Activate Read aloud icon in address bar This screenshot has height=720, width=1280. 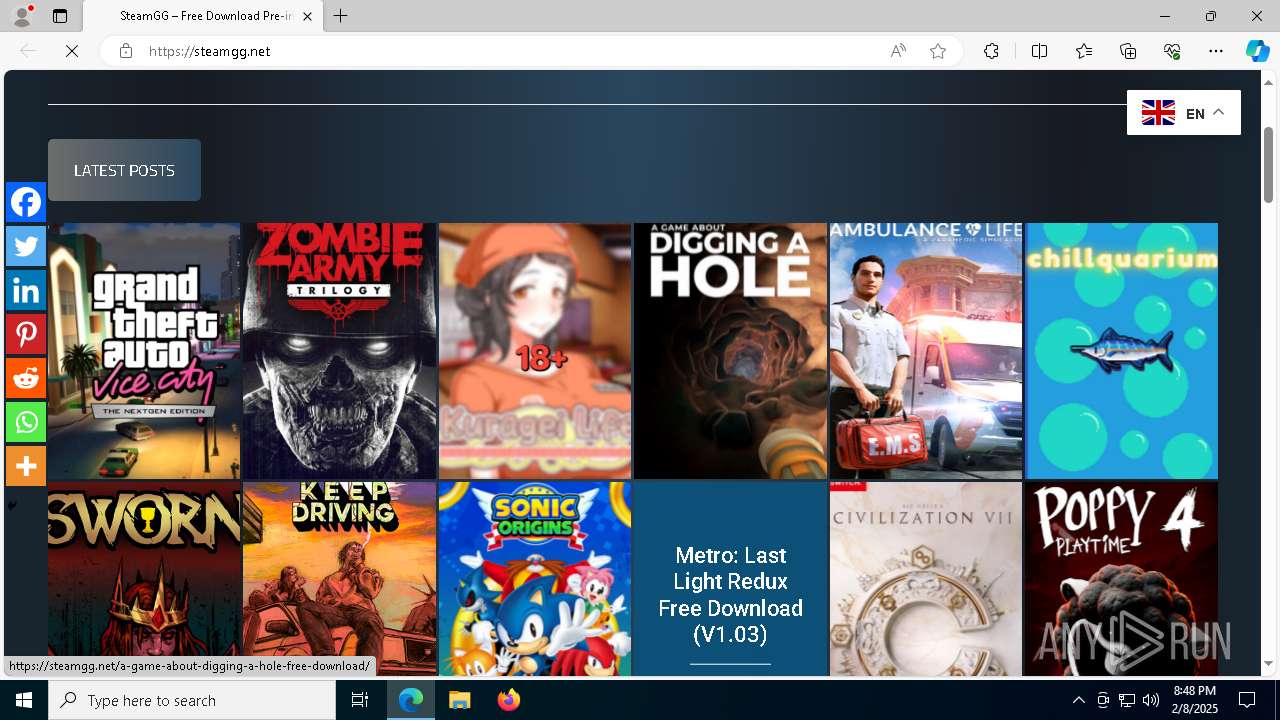898,51
